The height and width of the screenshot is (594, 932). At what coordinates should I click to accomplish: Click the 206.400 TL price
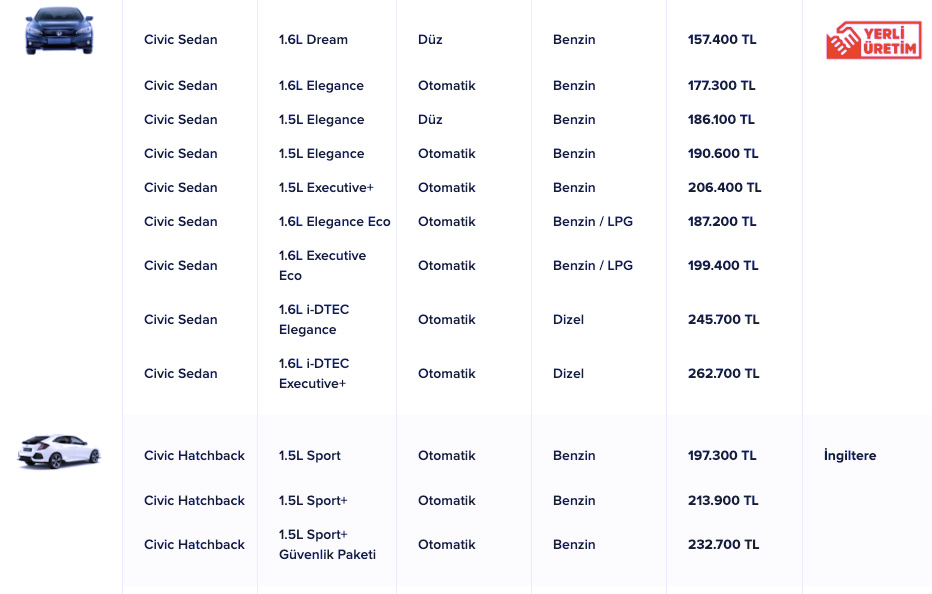coord(724,188)
